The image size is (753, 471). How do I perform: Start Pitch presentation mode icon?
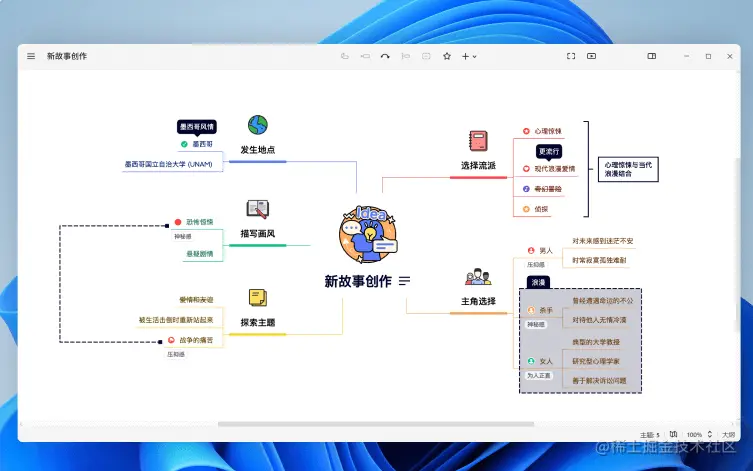tap(592, 56)
